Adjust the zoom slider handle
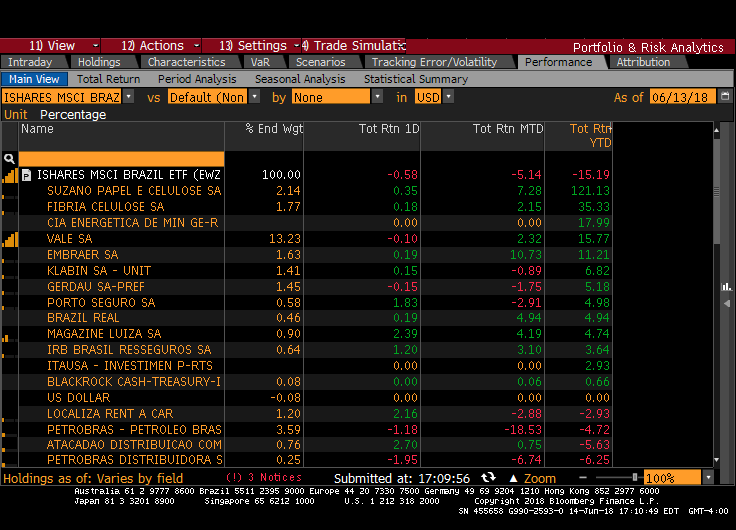 click(x=635, y=478)
